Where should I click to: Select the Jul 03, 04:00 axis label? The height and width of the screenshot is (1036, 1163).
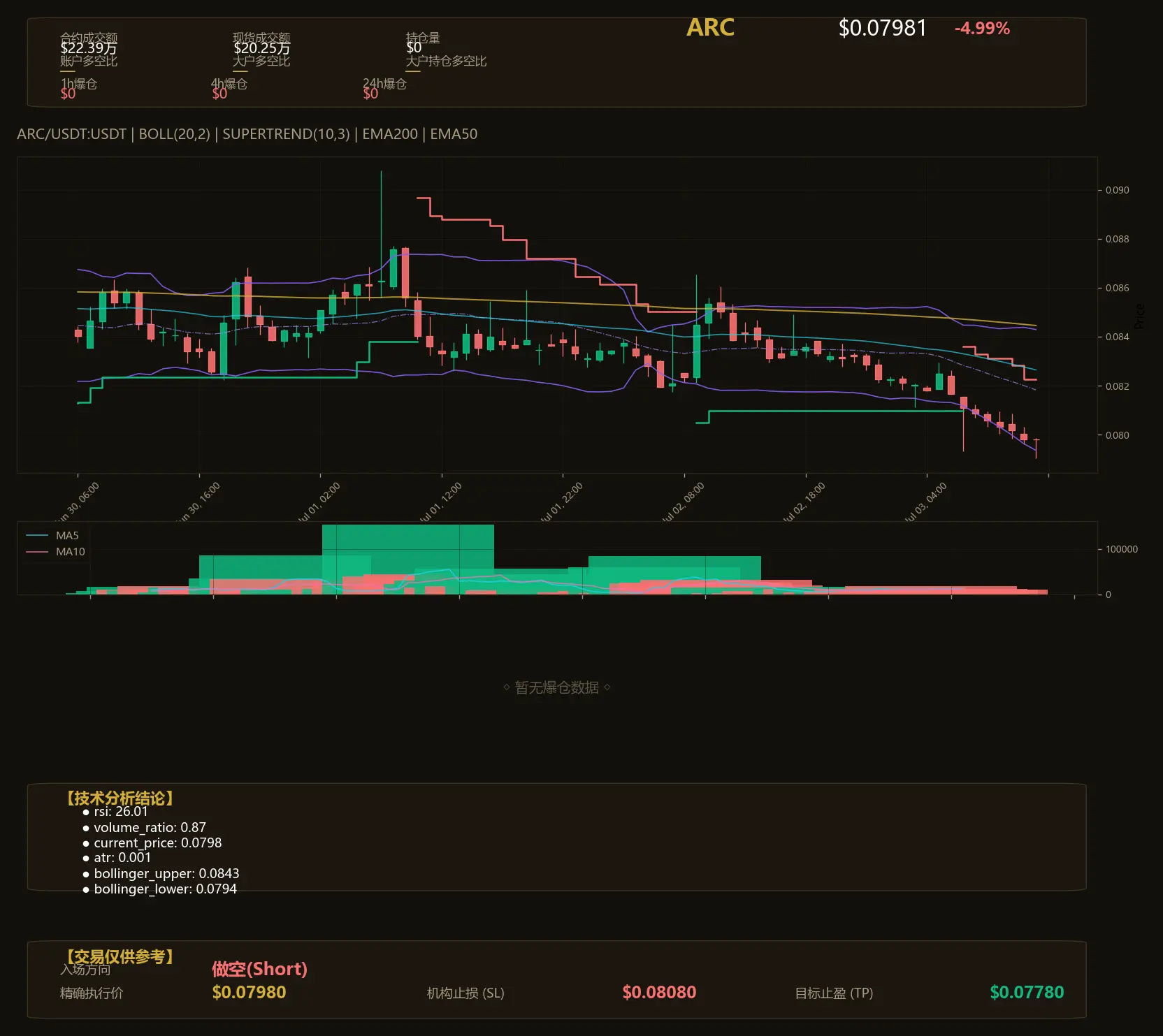tap(925, 502)
